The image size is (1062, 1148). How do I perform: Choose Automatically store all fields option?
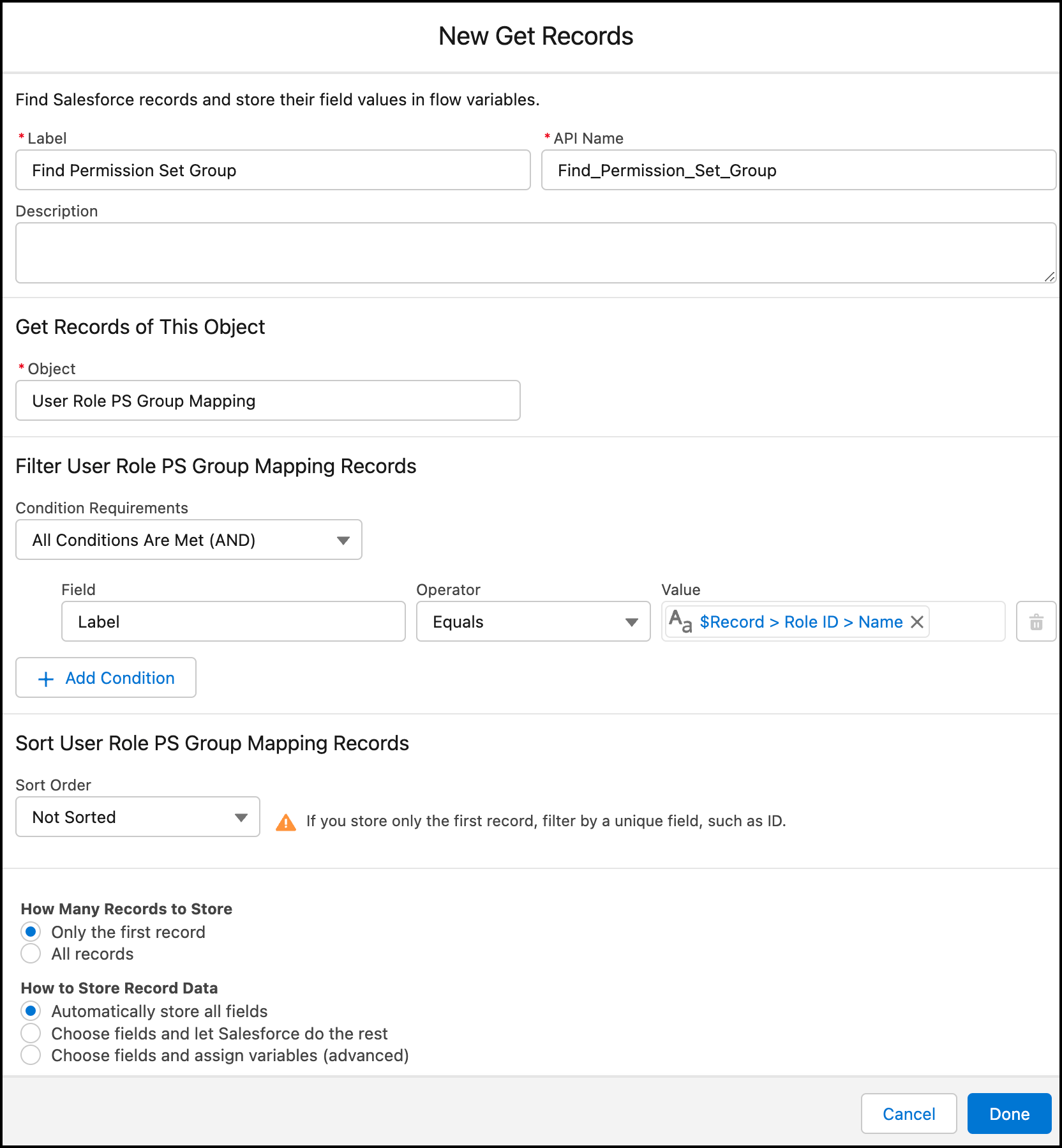31,1011
